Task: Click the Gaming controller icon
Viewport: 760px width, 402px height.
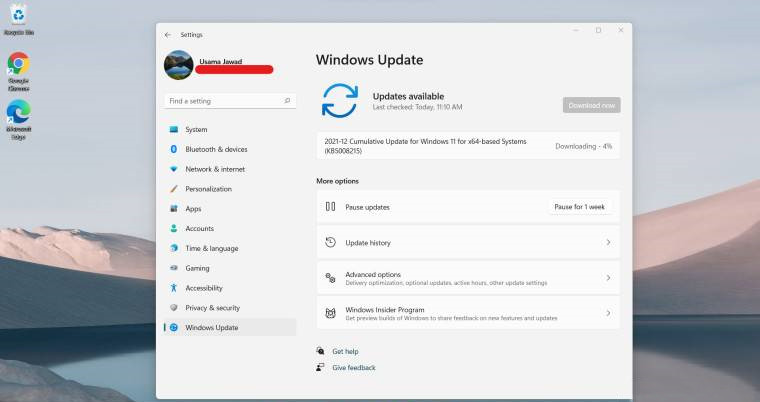Action: 174,268
